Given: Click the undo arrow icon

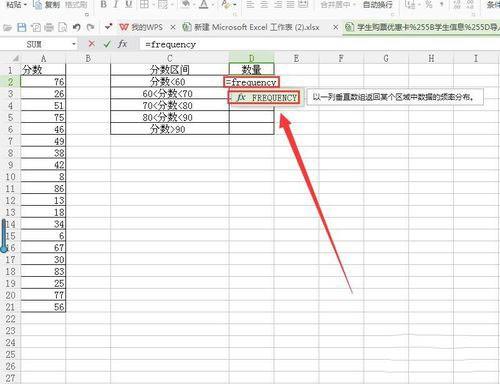Looking at the screenshot, I should click(x=77, y=27).
